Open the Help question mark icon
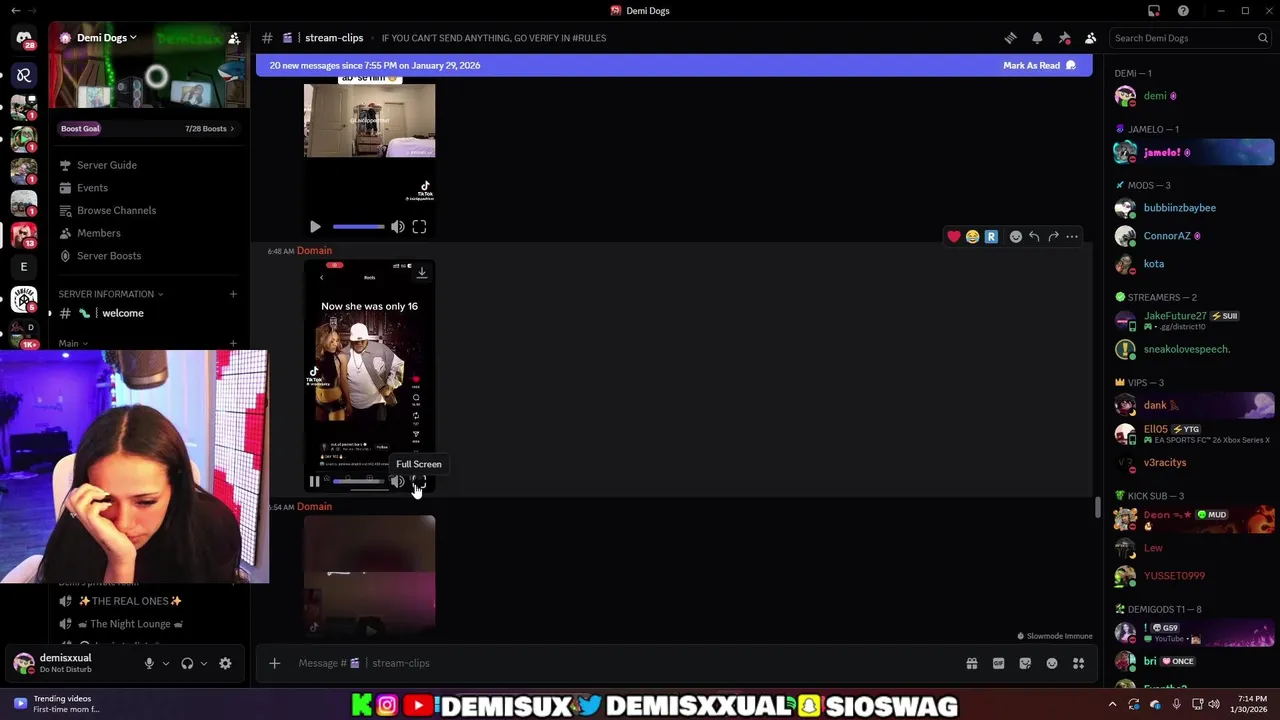 pos(1183,11)
